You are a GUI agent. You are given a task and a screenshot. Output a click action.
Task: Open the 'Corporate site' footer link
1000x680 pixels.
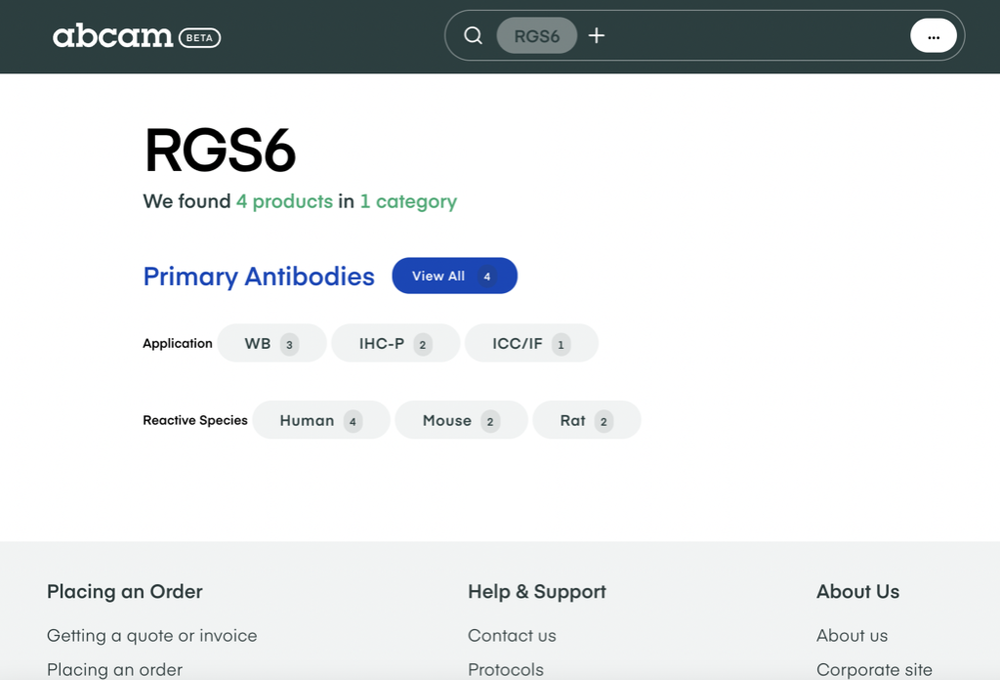874,669
